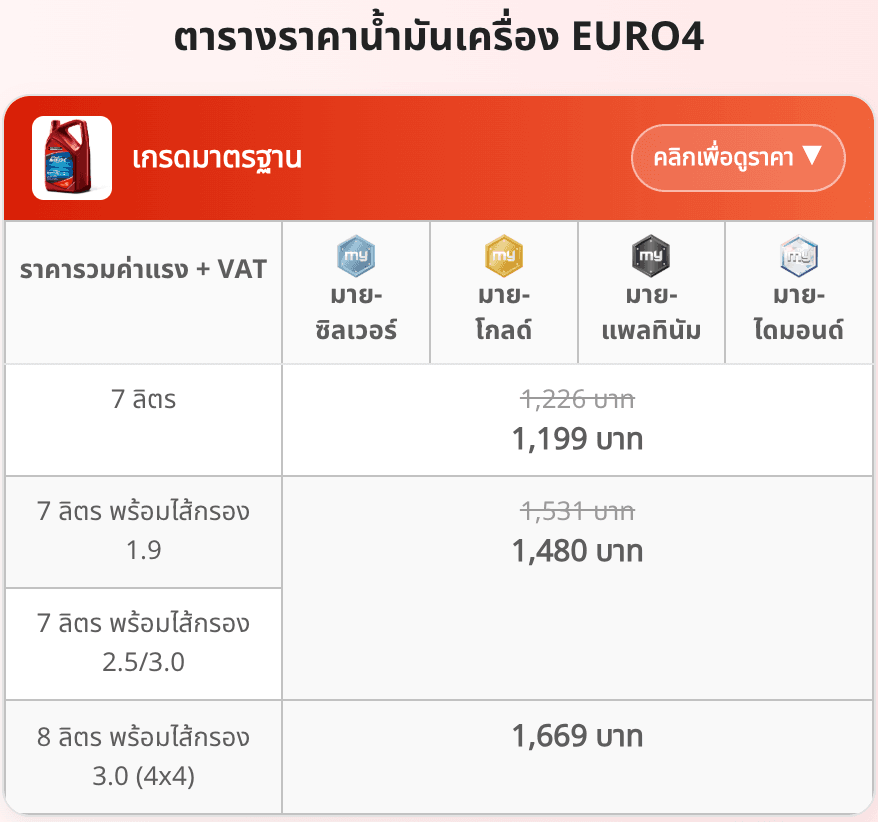The width and height of the screenshot is (878, 822).
Task: Select the มาย-ซิลเวอร์ column label
Action: point(356,313)
